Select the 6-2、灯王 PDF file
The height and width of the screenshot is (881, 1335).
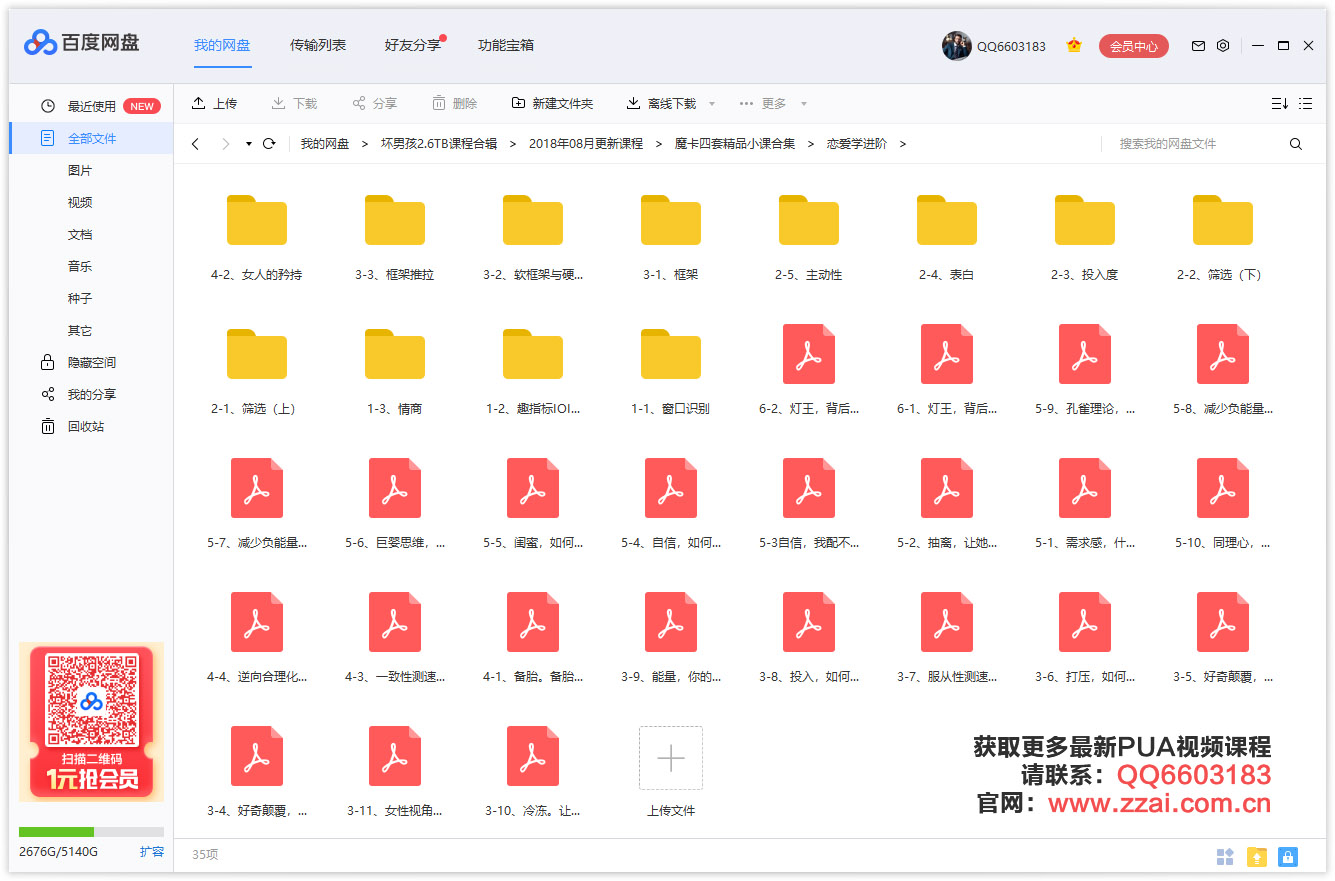[x=809, y=354]
